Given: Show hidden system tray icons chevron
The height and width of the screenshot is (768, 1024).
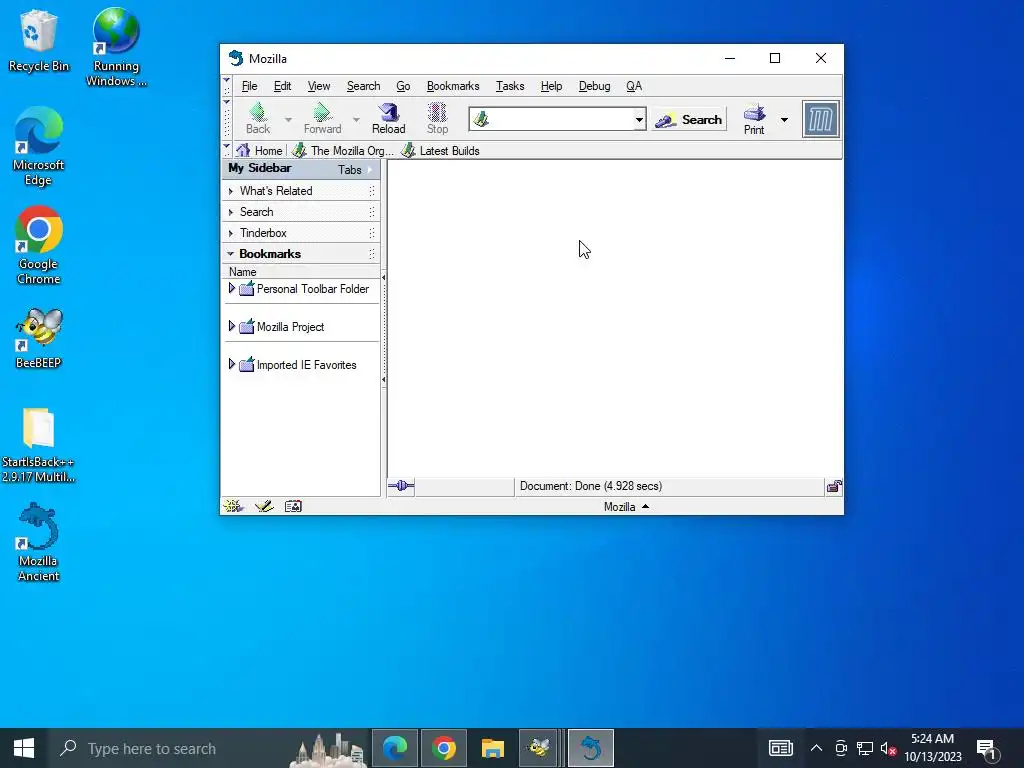Looking at the screenshot, I should (x=816, y=748).
